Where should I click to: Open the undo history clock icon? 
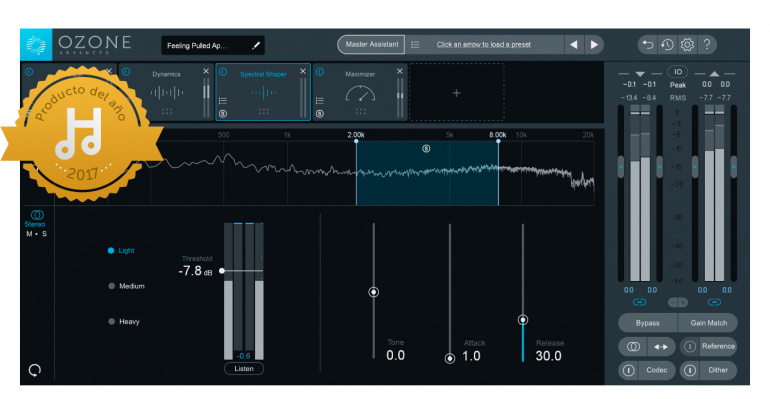coord(667,45)
